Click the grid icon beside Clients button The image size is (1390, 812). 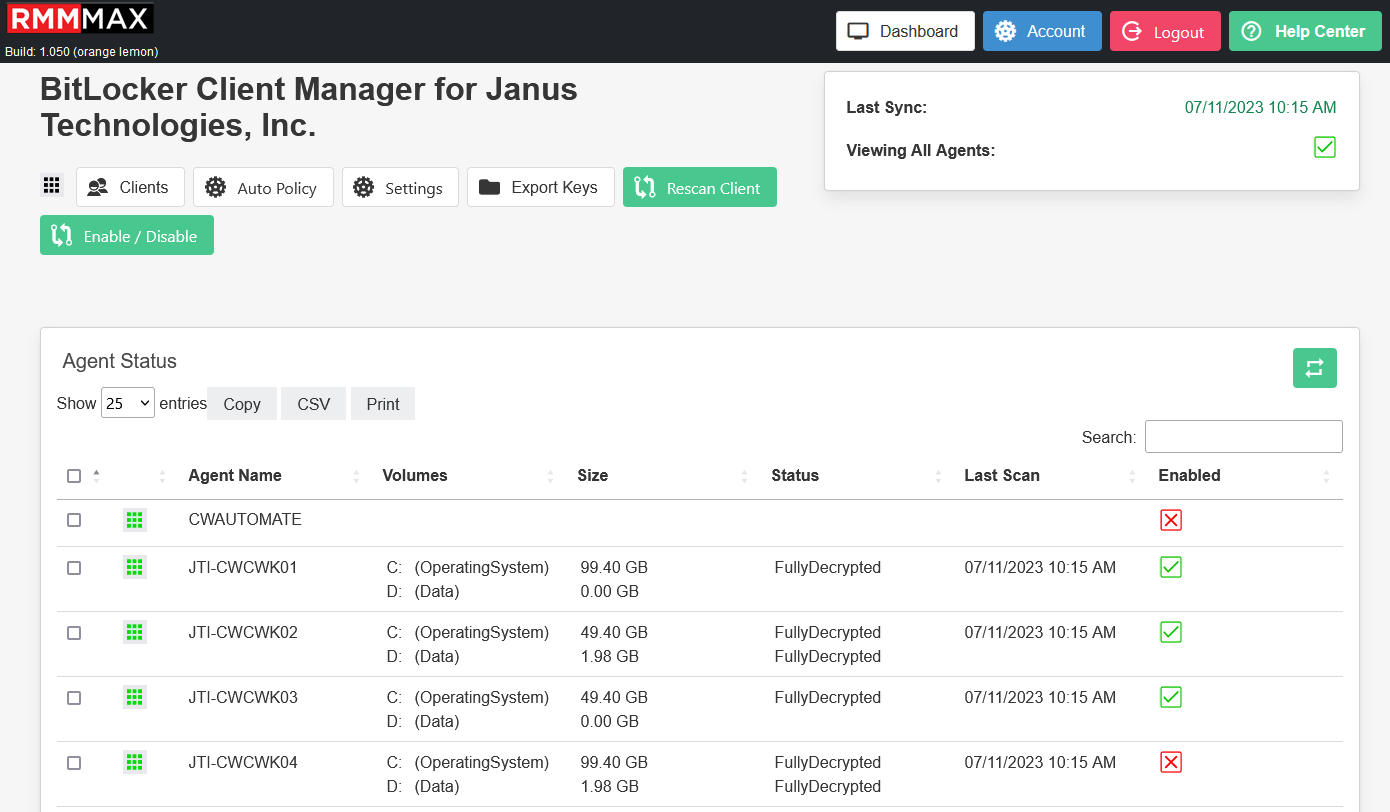52,186
